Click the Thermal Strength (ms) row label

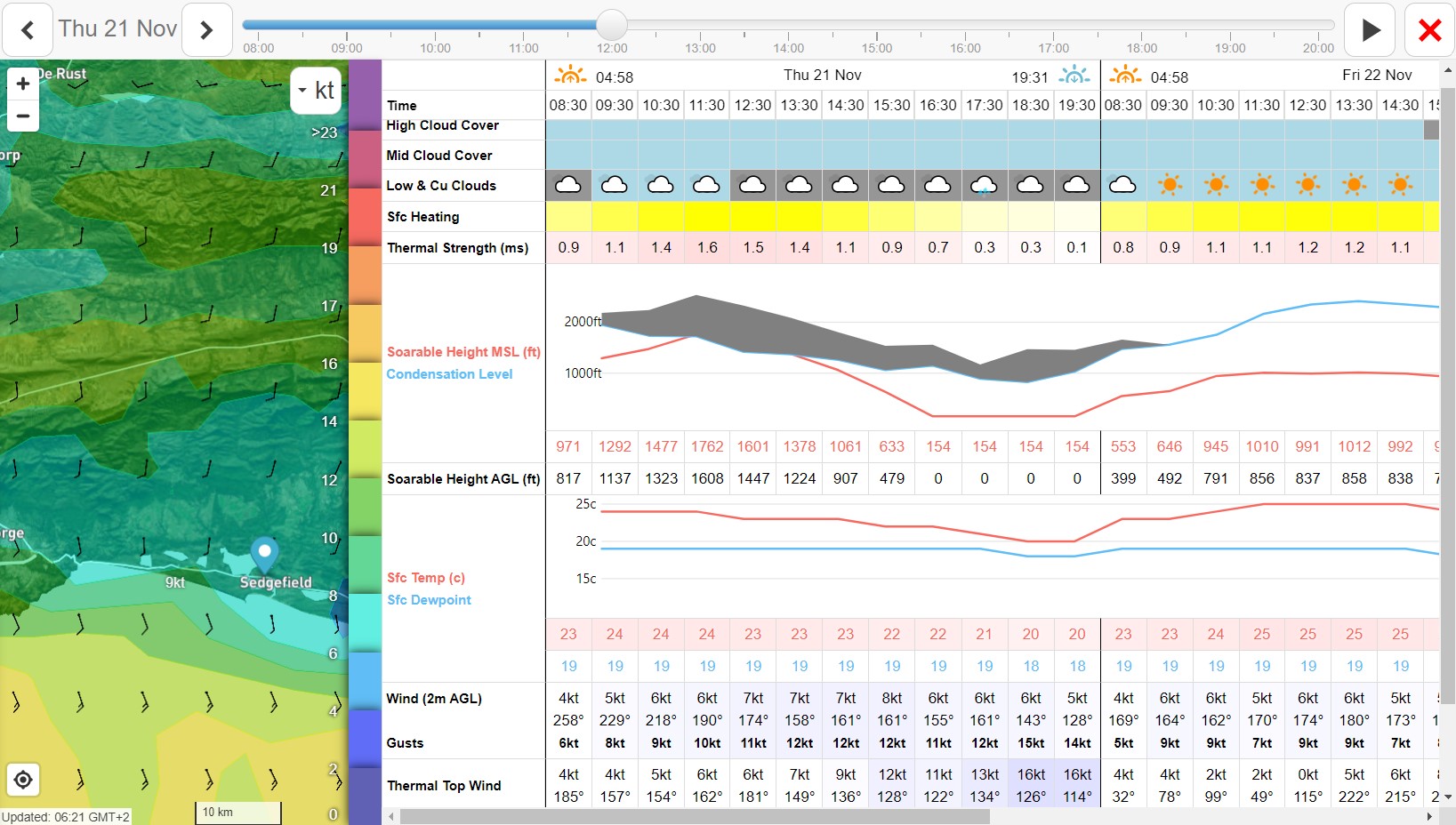click(458, 248)
